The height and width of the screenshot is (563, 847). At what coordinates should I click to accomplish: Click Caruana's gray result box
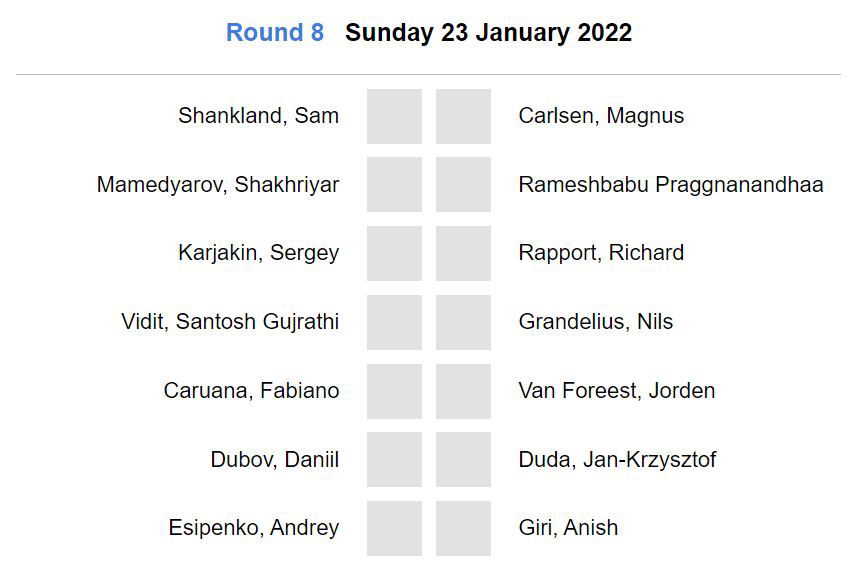pos(394,391)
